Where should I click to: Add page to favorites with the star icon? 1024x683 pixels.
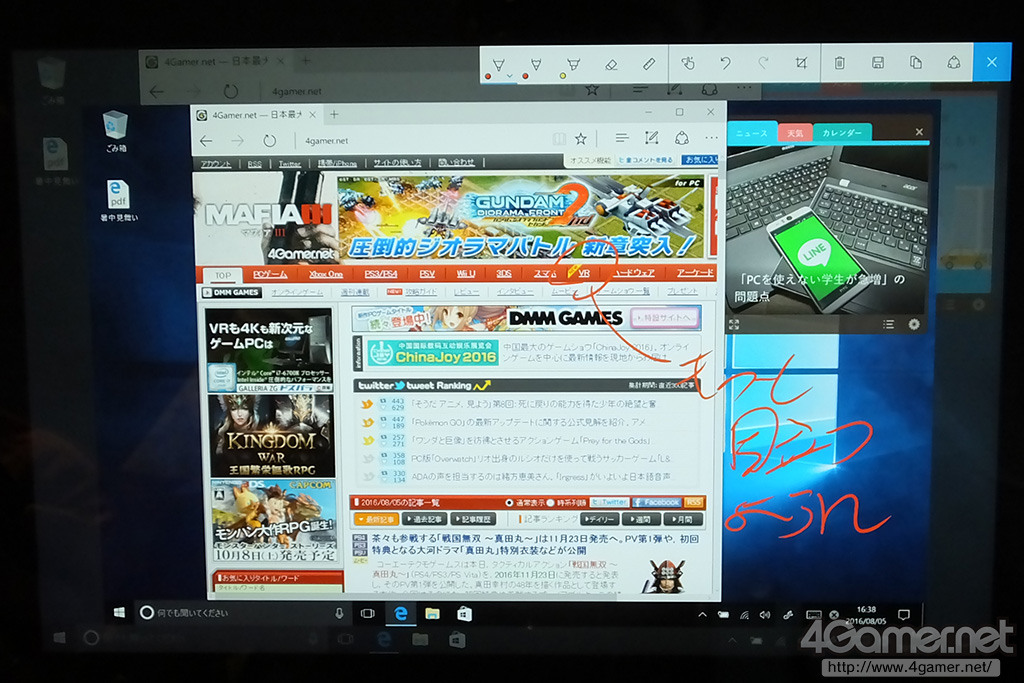pos(580,138)
